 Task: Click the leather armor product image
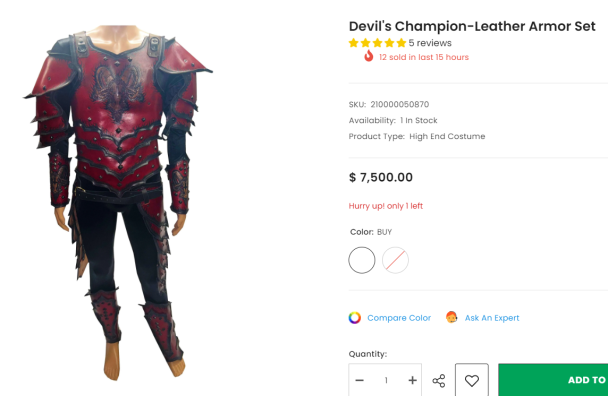[x=118, y=203]
